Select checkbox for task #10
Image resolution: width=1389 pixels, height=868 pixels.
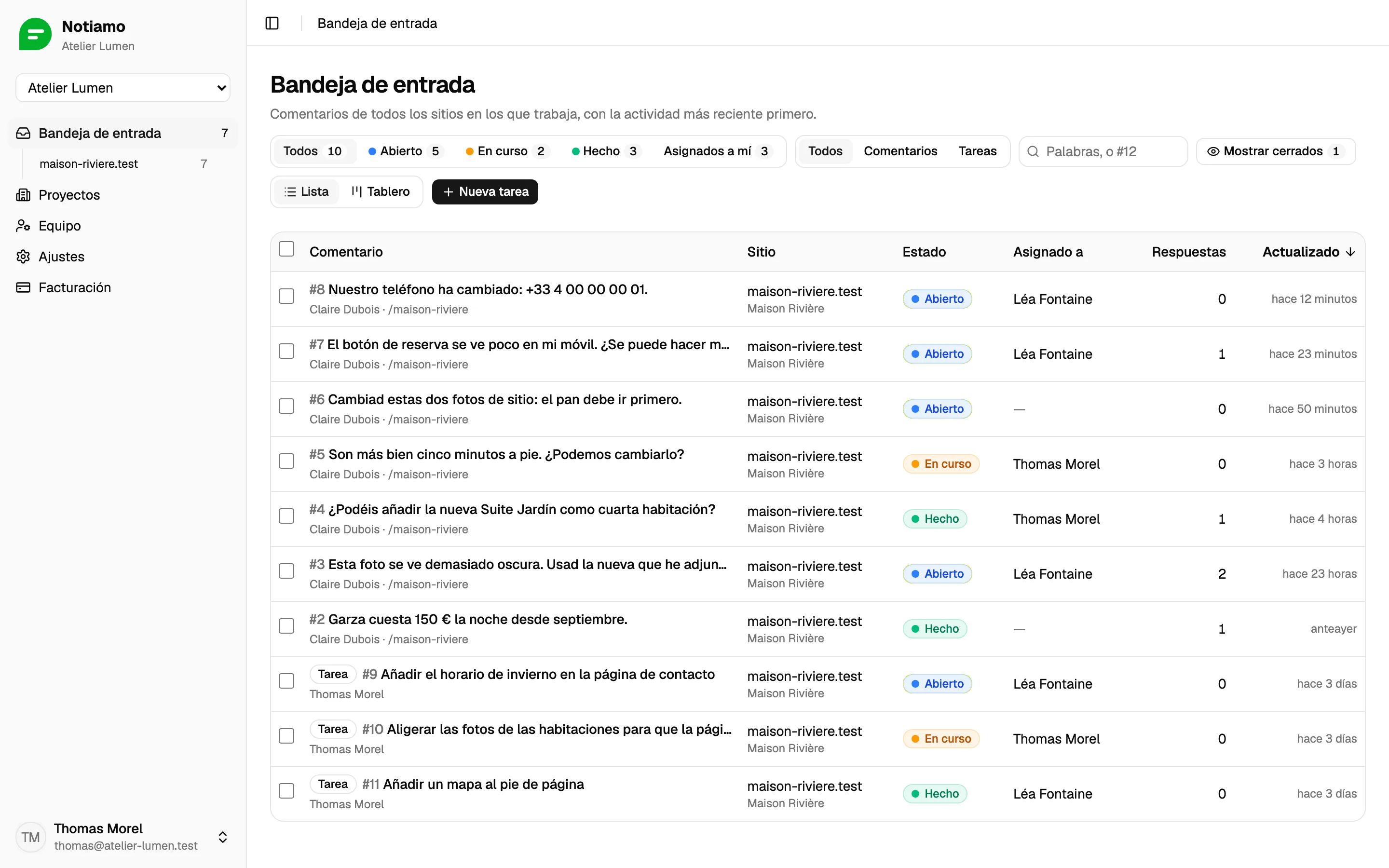click(x=286, y=736)
